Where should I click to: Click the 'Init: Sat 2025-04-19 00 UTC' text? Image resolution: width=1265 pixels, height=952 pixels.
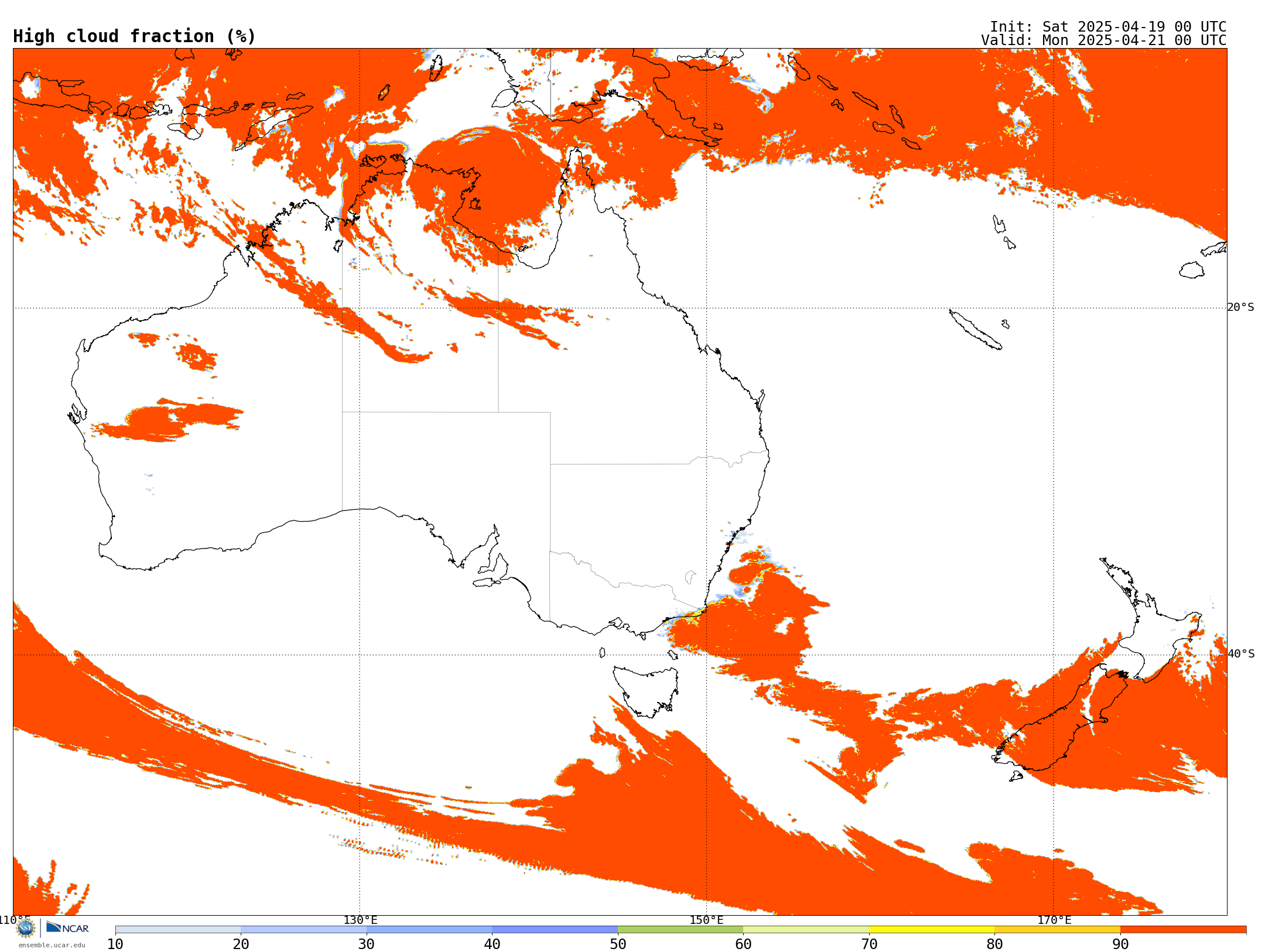coord(1108,27)
